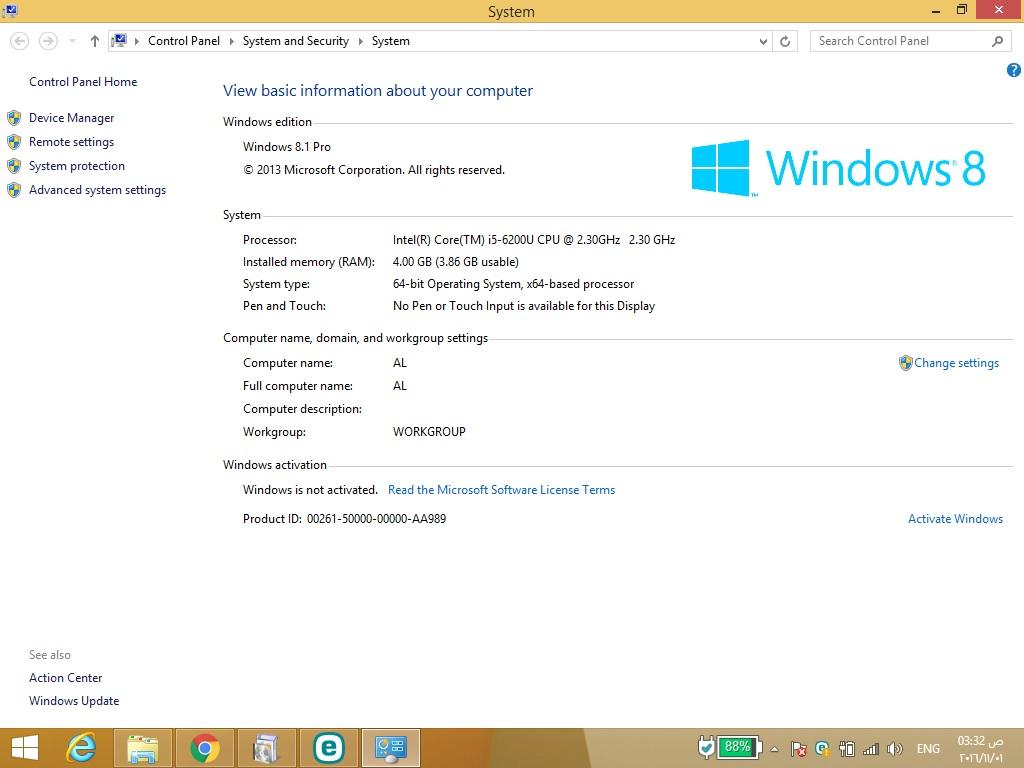Click the battery plug shield icon

[x=706, y=747]
